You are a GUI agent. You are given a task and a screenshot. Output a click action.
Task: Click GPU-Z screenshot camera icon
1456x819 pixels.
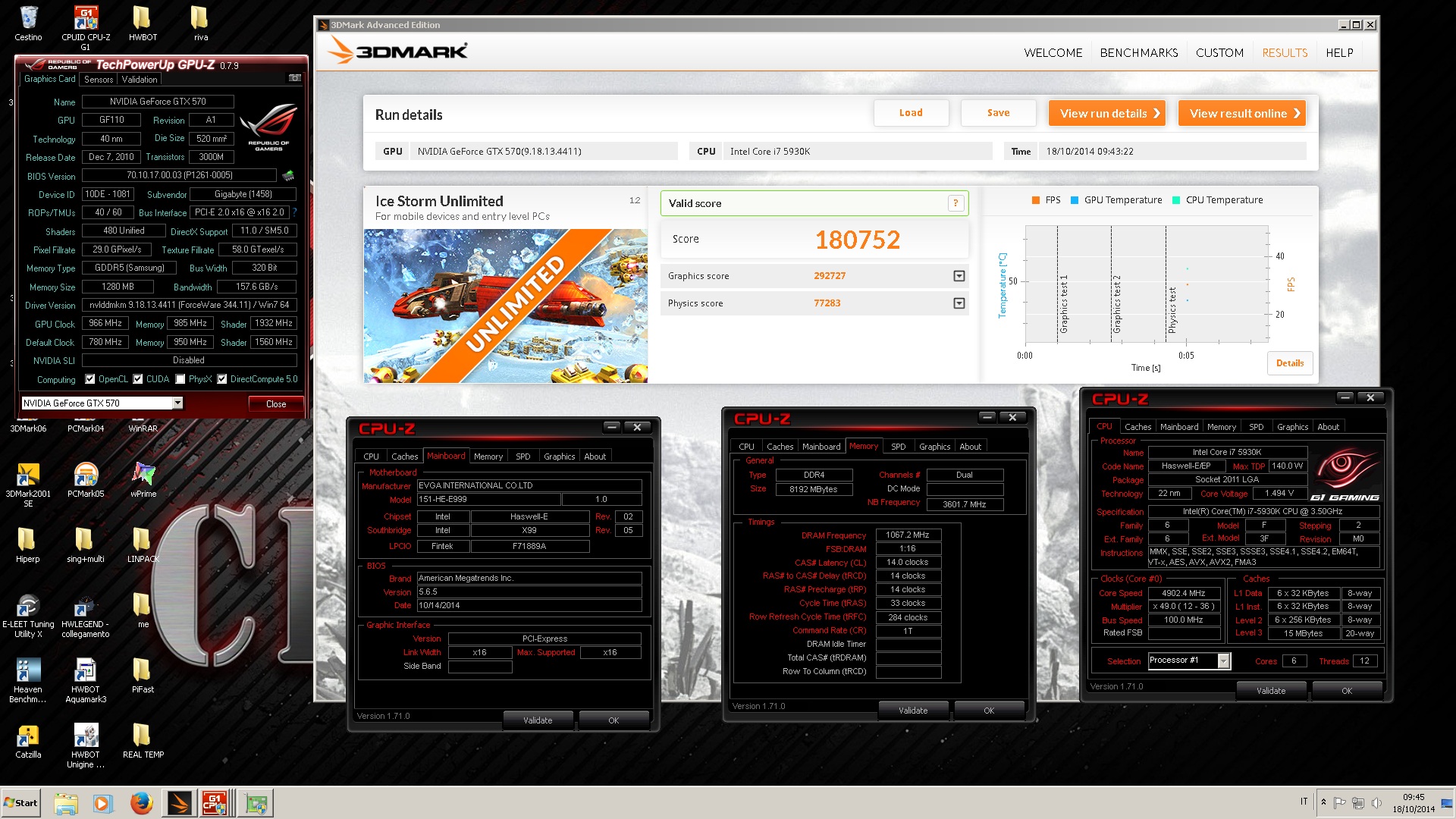tap(295, 78)
